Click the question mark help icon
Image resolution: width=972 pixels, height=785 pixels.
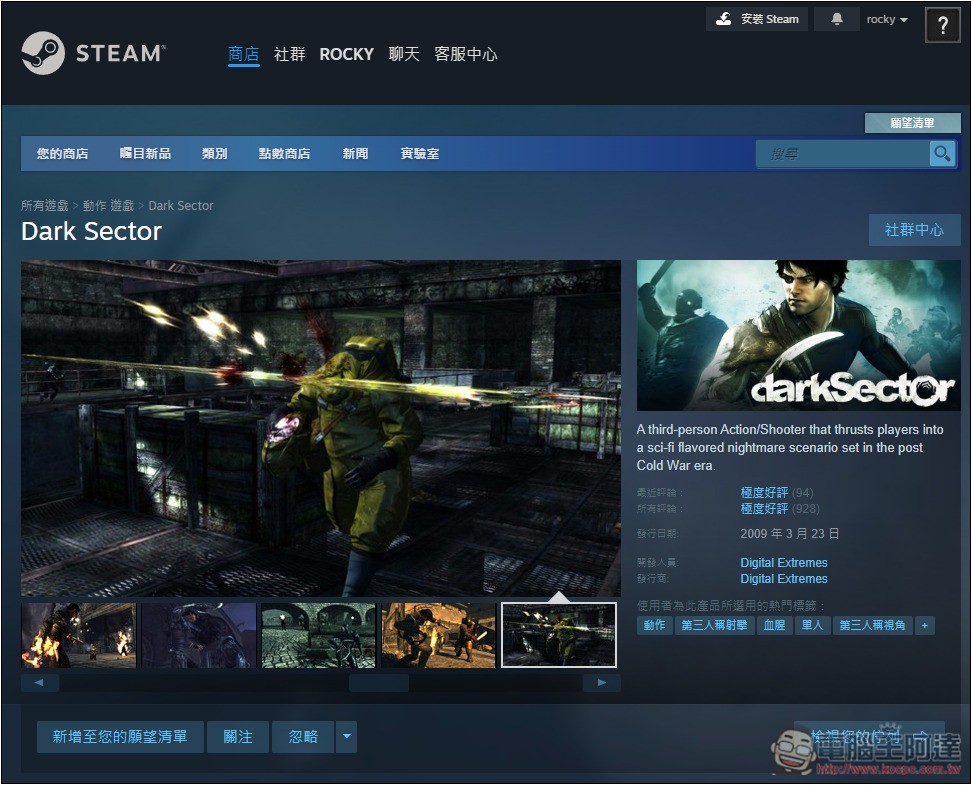[942, 26]
